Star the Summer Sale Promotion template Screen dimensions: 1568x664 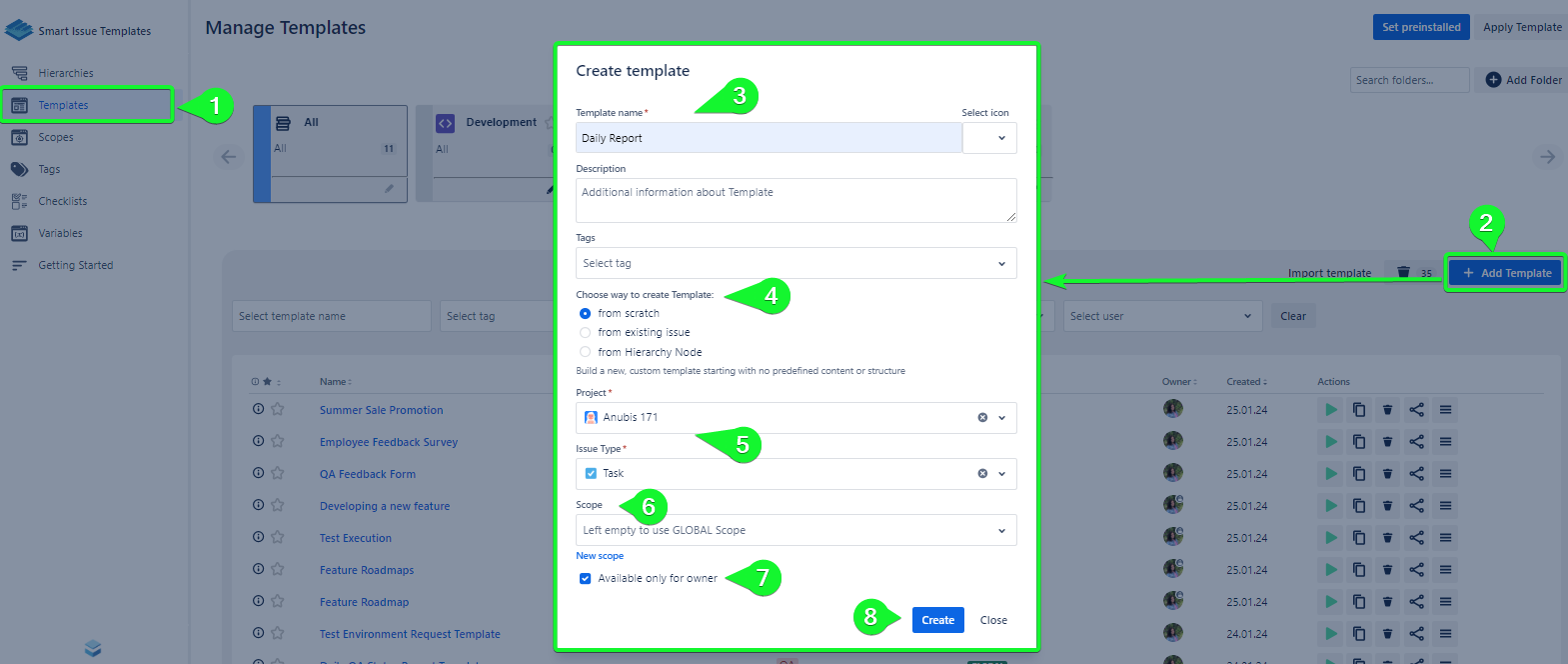point(278,410)
